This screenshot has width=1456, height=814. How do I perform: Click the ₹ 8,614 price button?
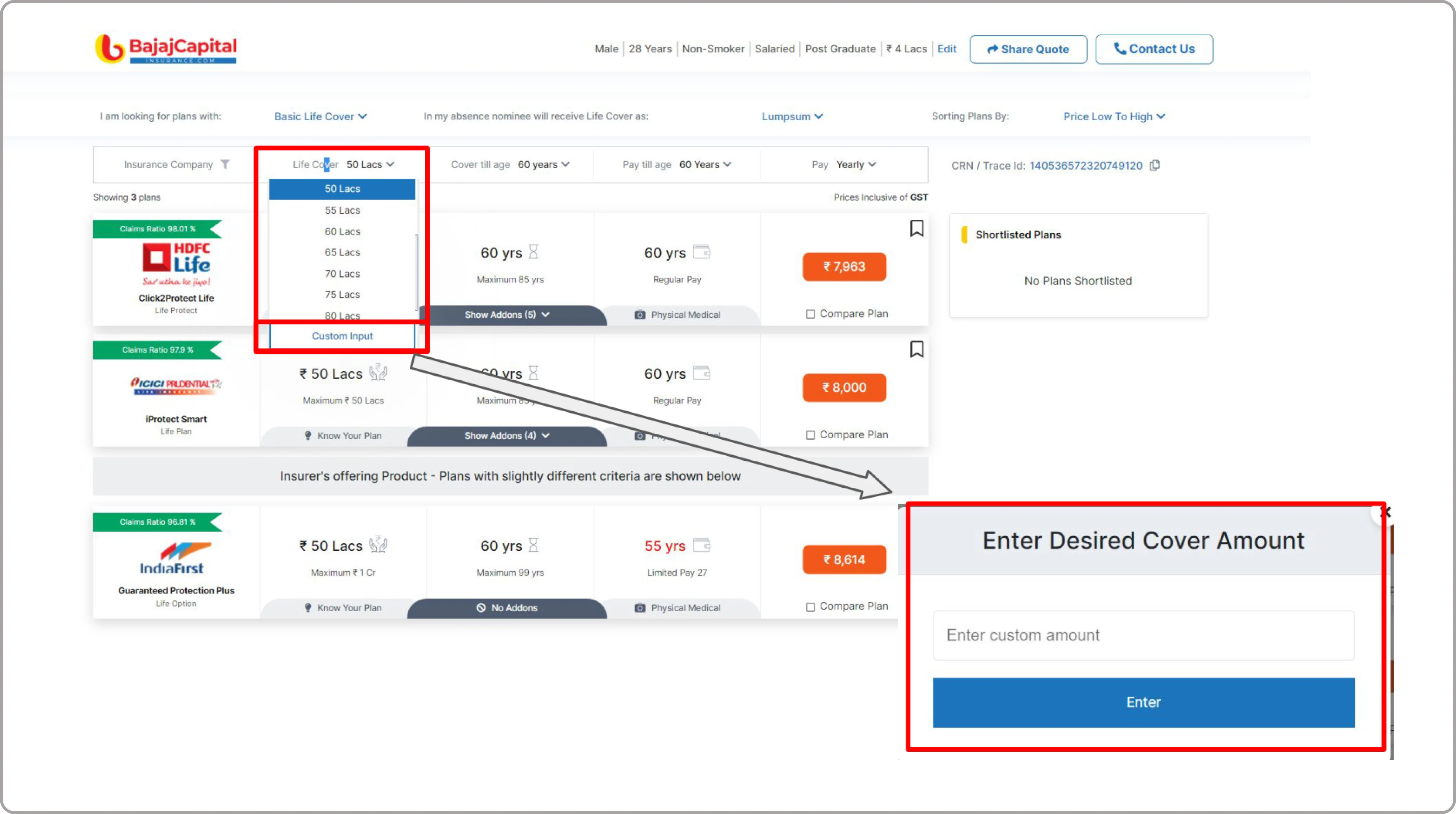coord(844,559)
